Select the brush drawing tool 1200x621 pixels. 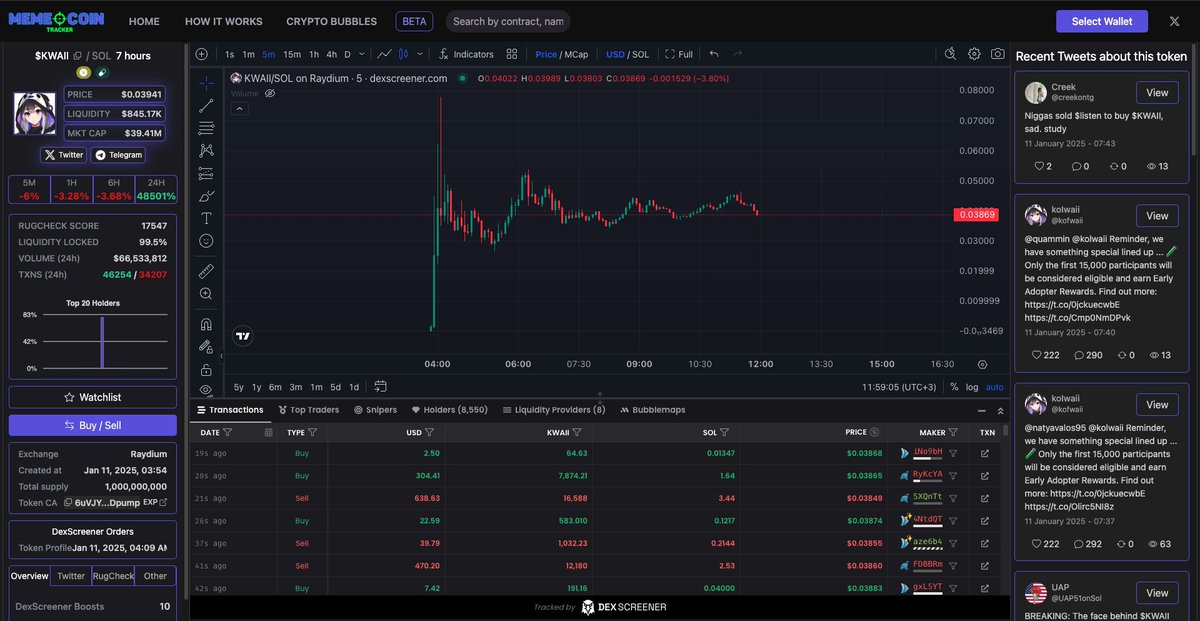pyautogui.click(x=206, y=196)
